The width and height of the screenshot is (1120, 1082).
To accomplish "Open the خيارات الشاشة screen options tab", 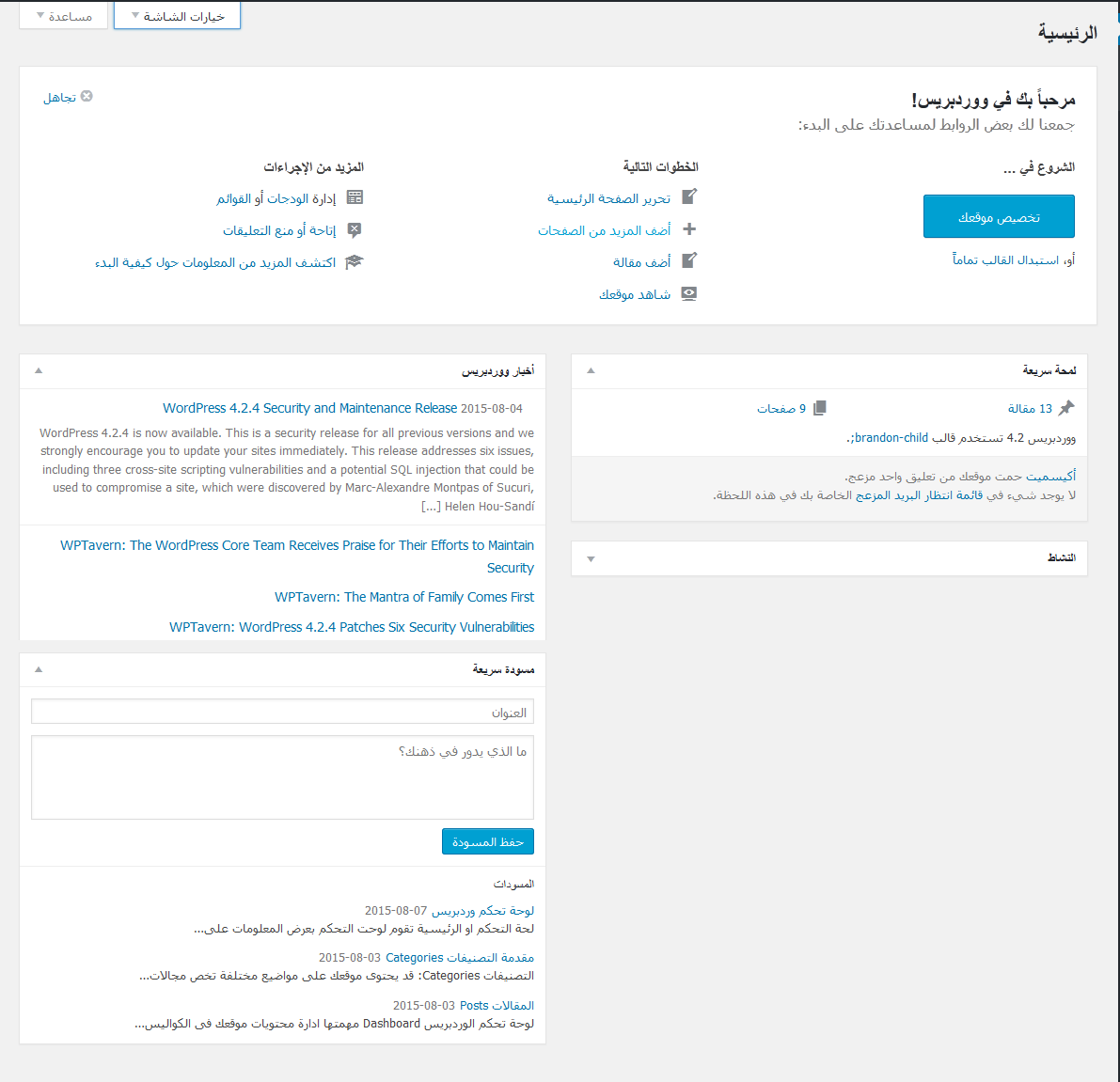I will pyautogui.click(x=177, y=16).
